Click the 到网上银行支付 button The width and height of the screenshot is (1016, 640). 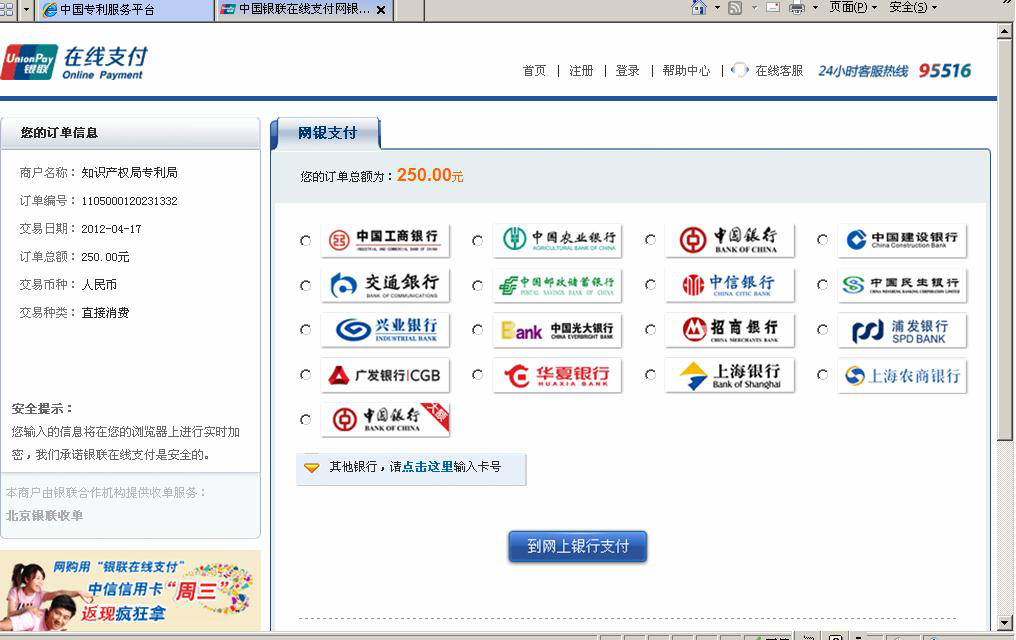pos(577,547)
